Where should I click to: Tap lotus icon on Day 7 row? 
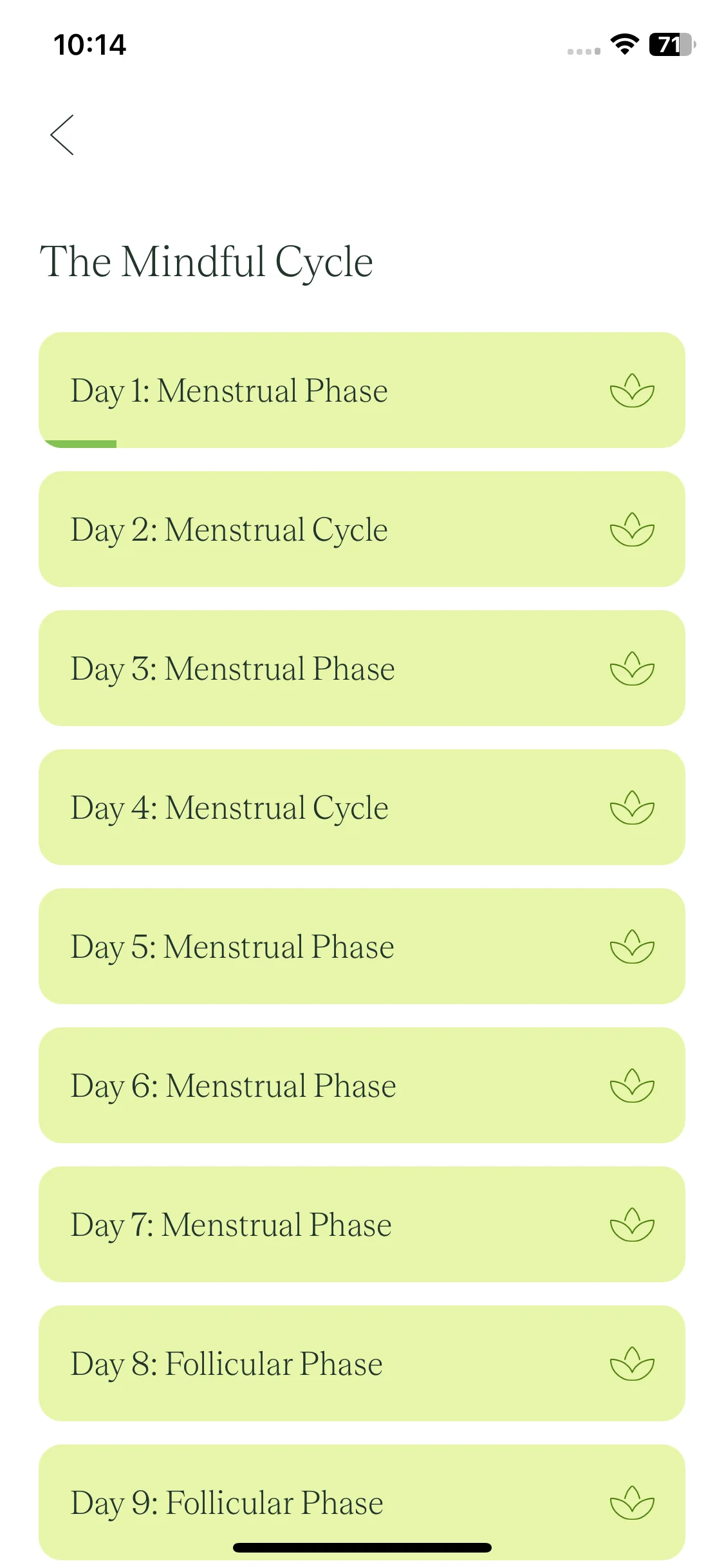[x=632, y=1225]
